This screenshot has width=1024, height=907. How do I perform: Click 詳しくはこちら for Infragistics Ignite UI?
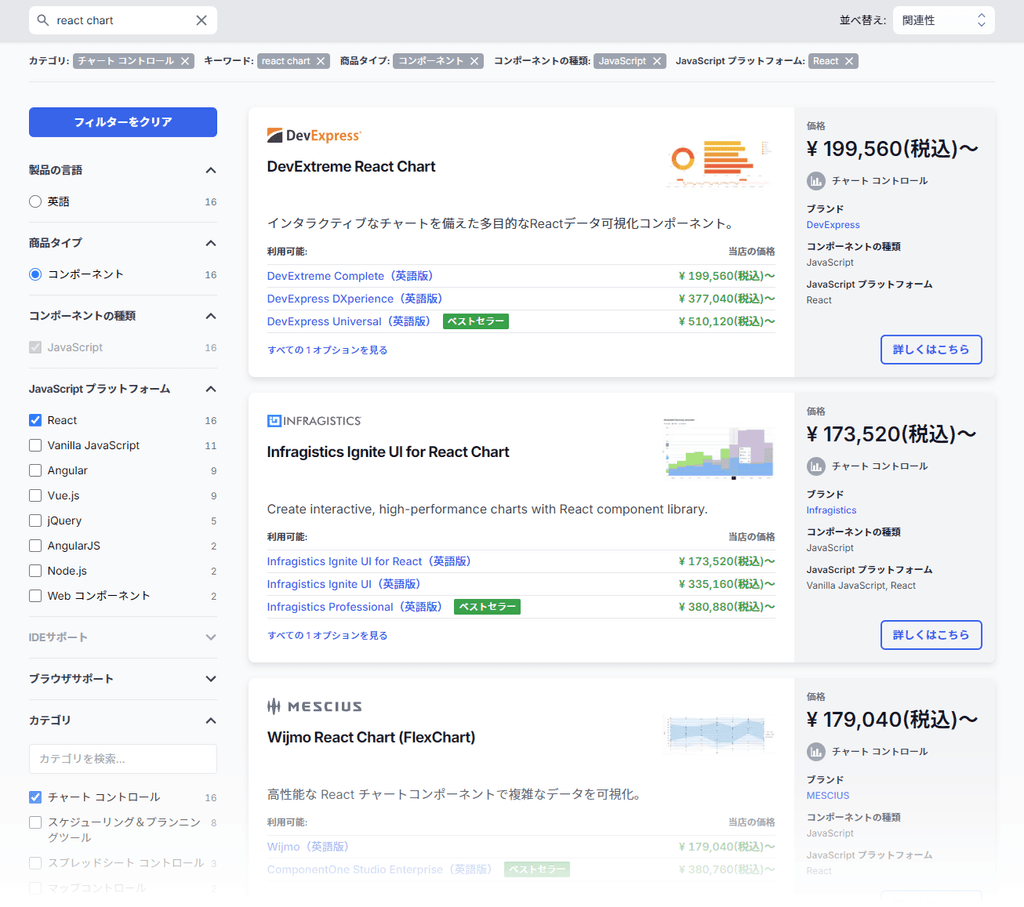[x=931, y=635]
